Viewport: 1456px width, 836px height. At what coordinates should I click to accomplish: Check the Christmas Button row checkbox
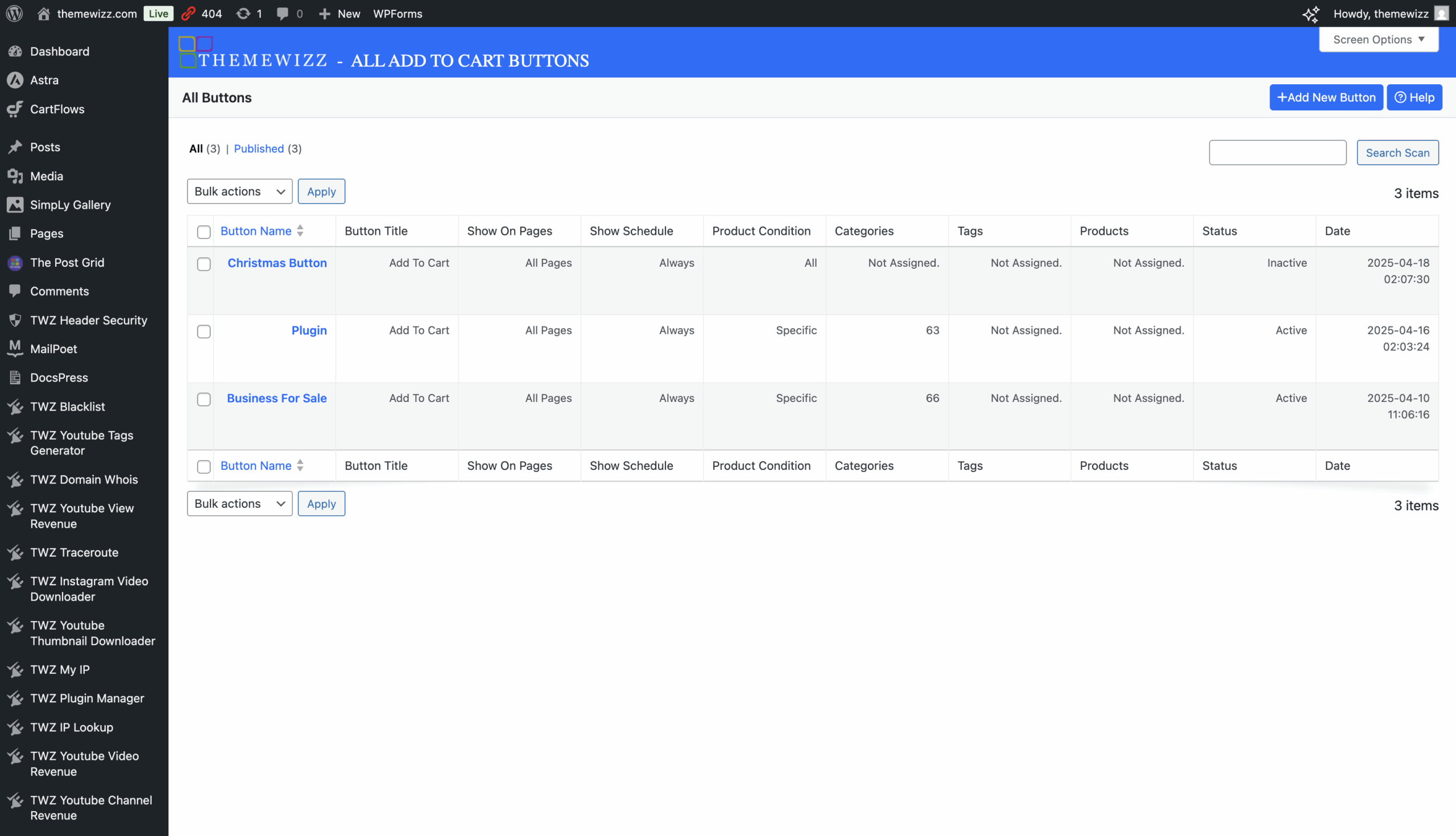pyautogui.click(x=204, y=264)
